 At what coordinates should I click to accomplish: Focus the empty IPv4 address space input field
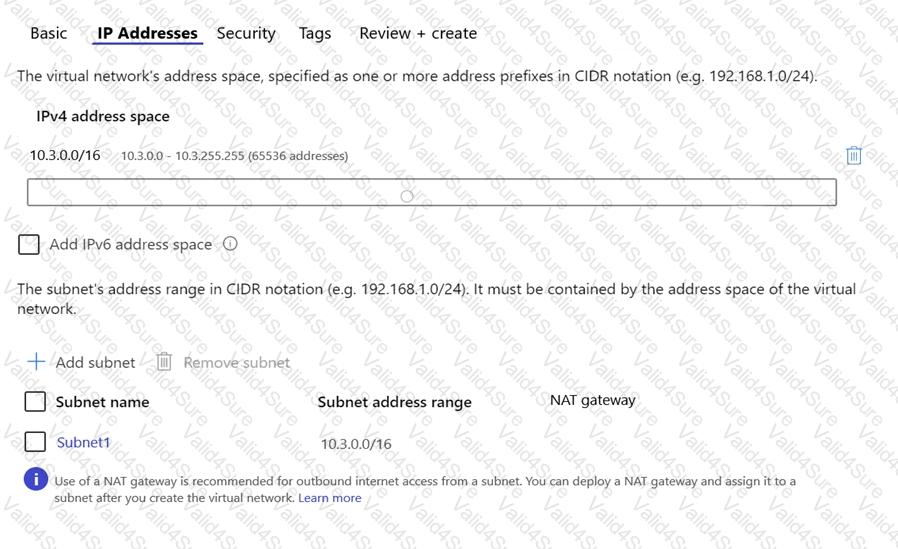point(431,192)
